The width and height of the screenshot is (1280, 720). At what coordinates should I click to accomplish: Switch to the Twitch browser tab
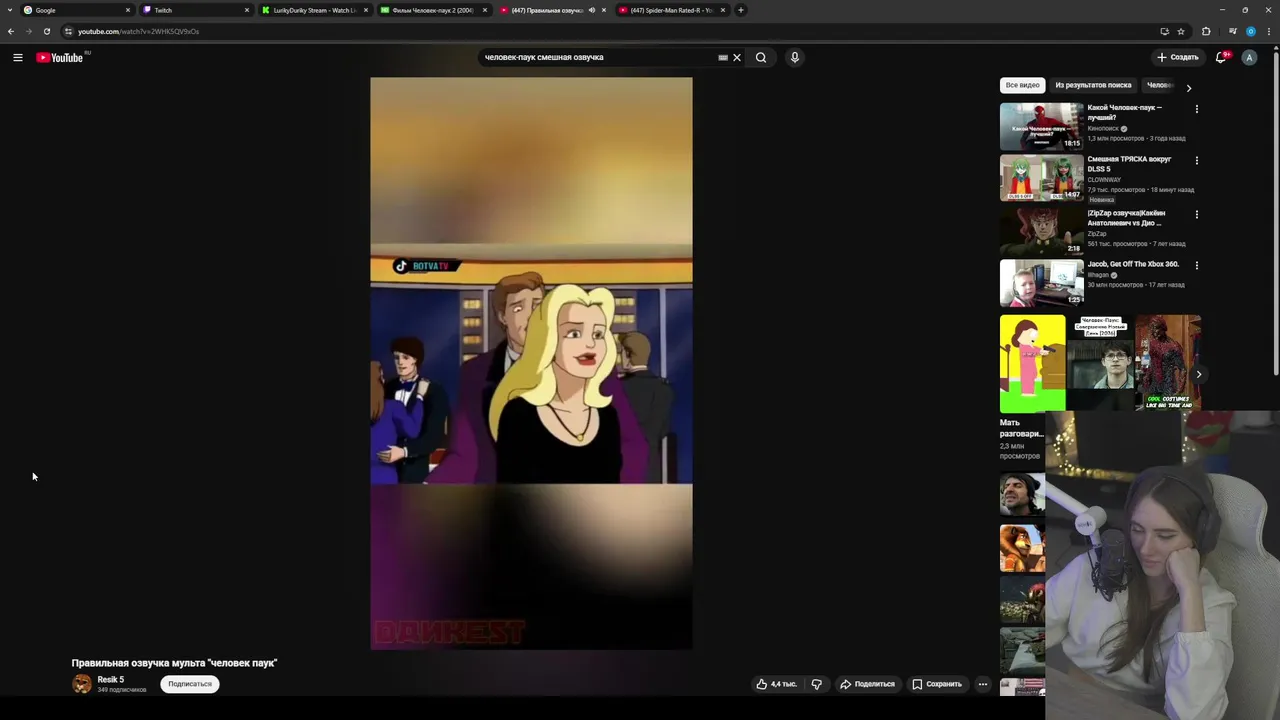click(x=195, y=10)
